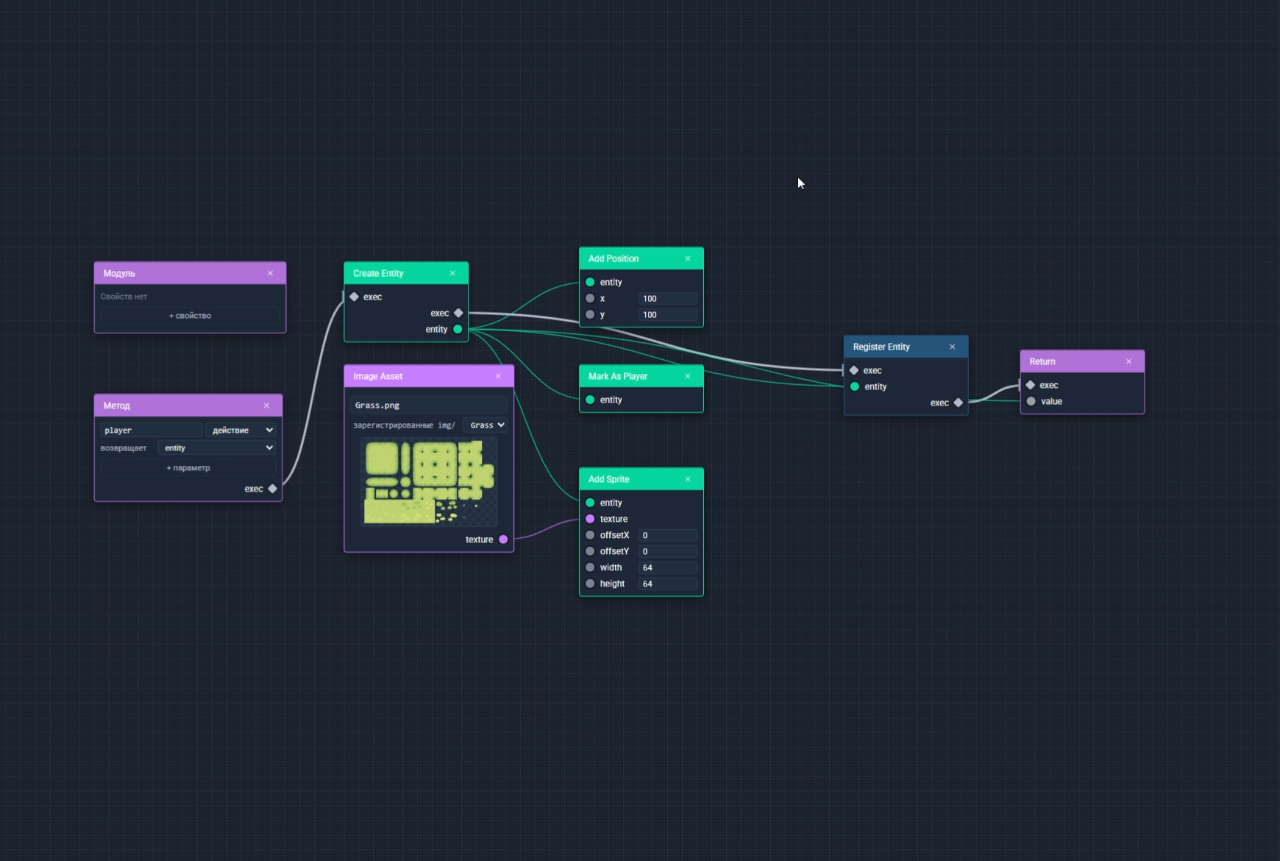
Task: Click the texture input pin on Add Sprite
Action: pyautogui.click(x=590, y=519)
